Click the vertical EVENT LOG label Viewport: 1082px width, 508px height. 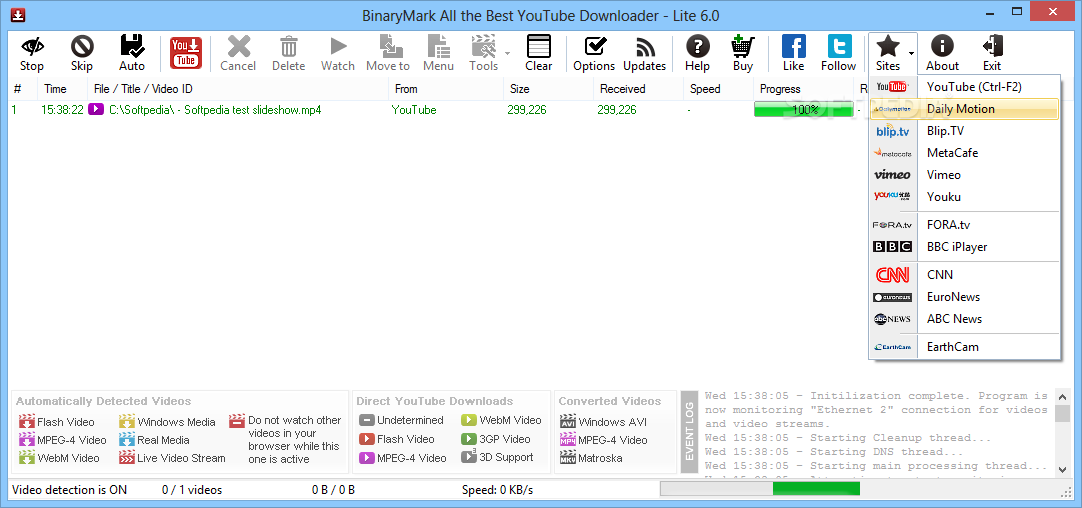(689, 432)
